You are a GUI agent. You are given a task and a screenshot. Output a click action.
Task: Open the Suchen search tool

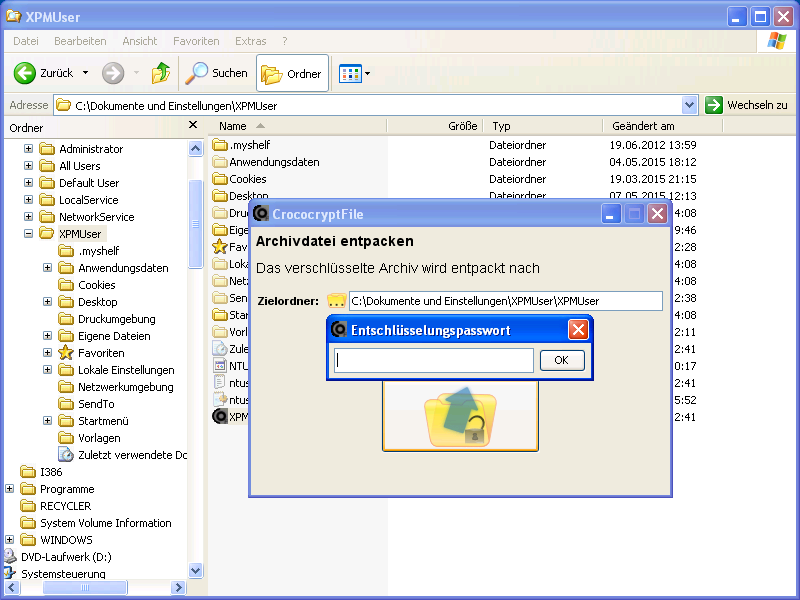216,73
